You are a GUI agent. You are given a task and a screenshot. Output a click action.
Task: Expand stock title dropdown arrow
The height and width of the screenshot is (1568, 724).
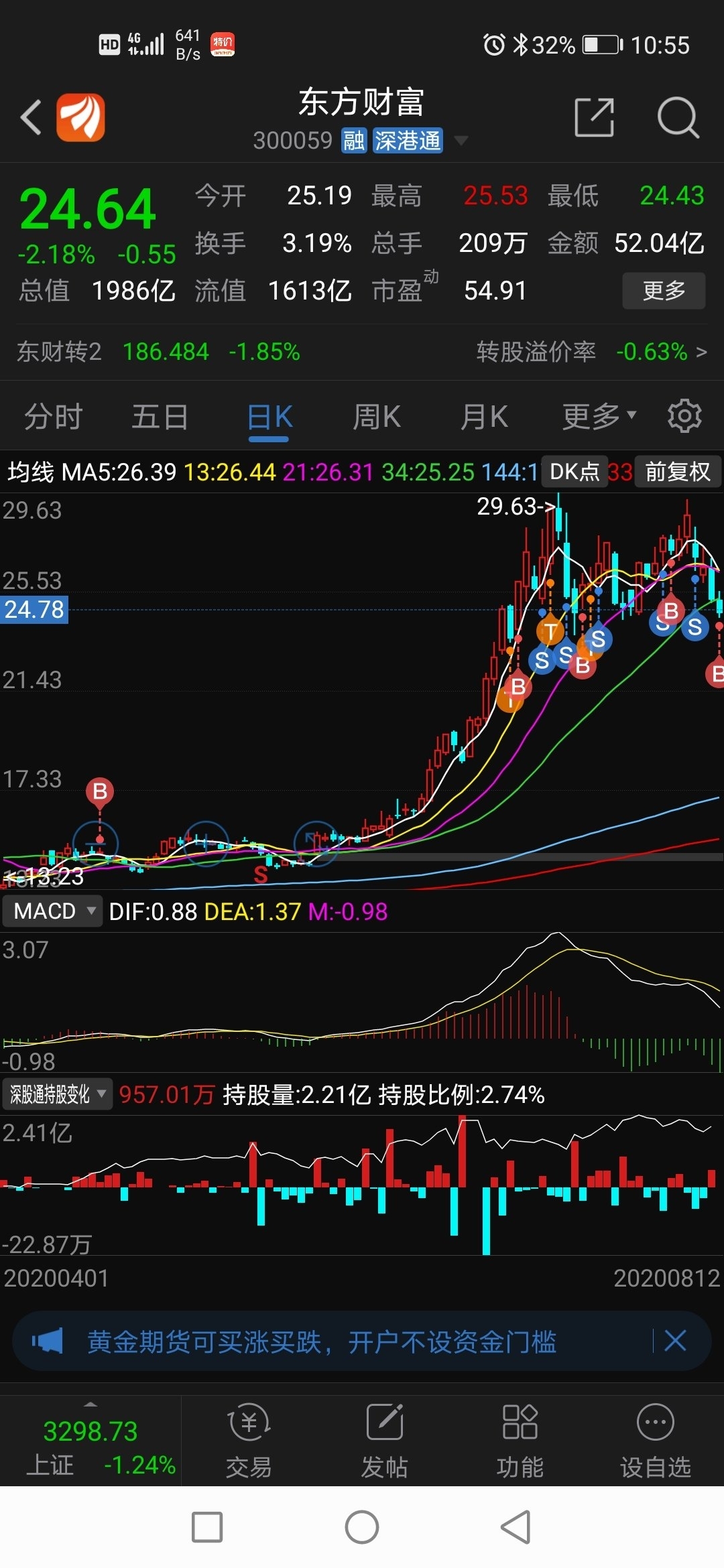tap(461, 141)
